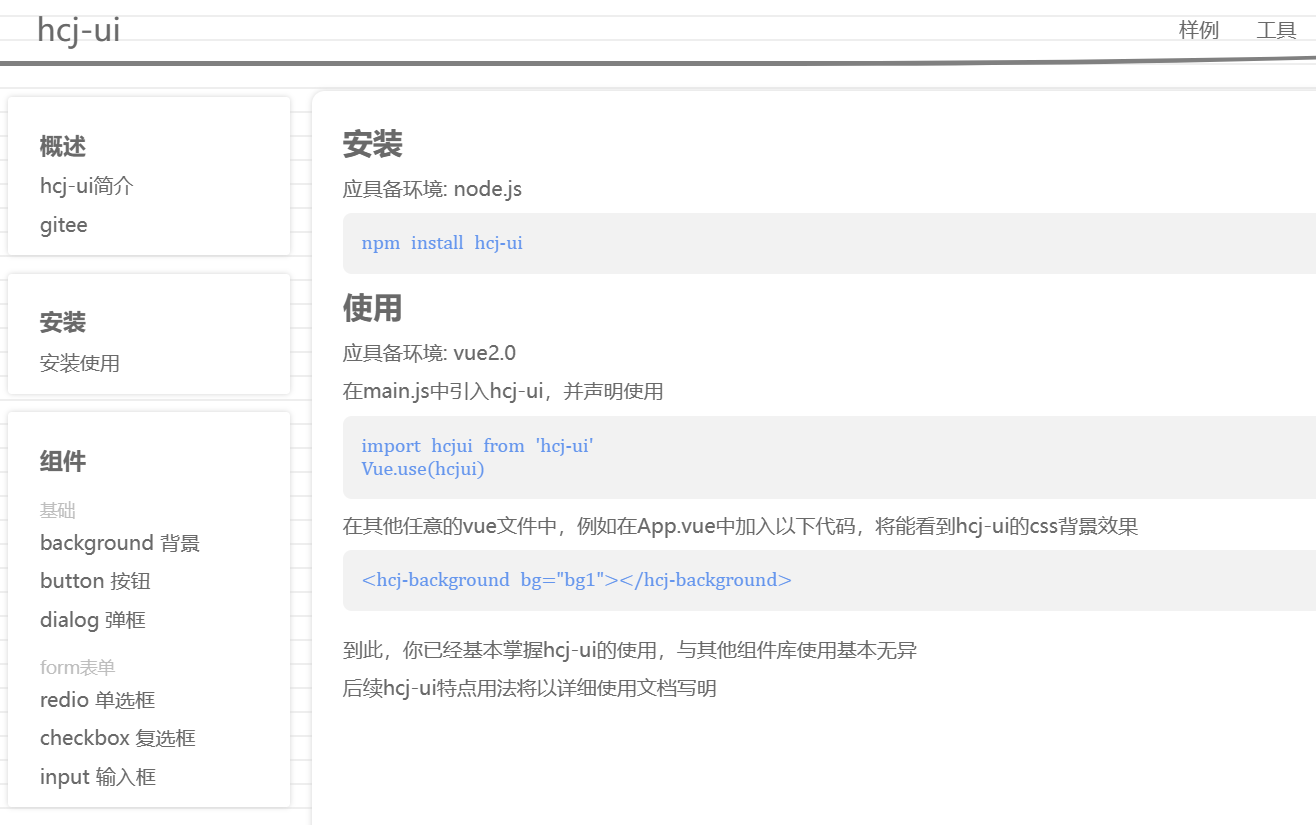Viewport: 1316px width, 825px height.
Task: Open the redio 单选框 component page
Action: coord(98,700)
